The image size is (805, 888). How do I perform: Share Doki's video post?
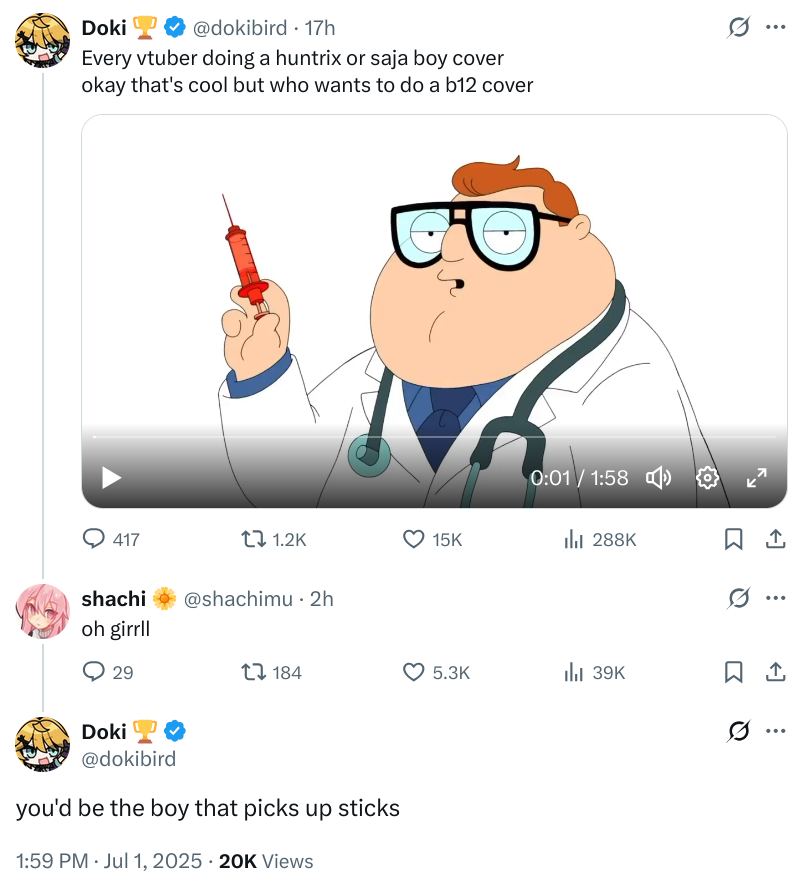pos(774,539)
